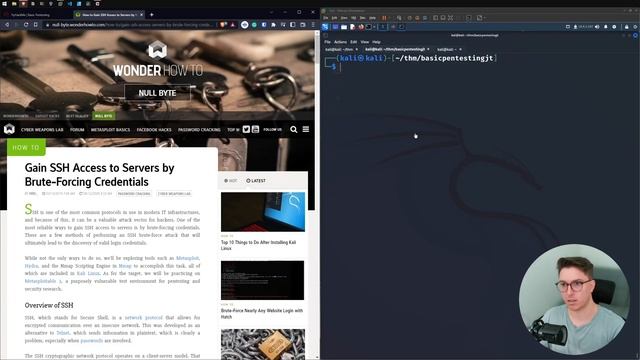Click the reload button in browser toolbar
Screen dimensions: 640x360
pyautogui.click(x=26, y=25)
